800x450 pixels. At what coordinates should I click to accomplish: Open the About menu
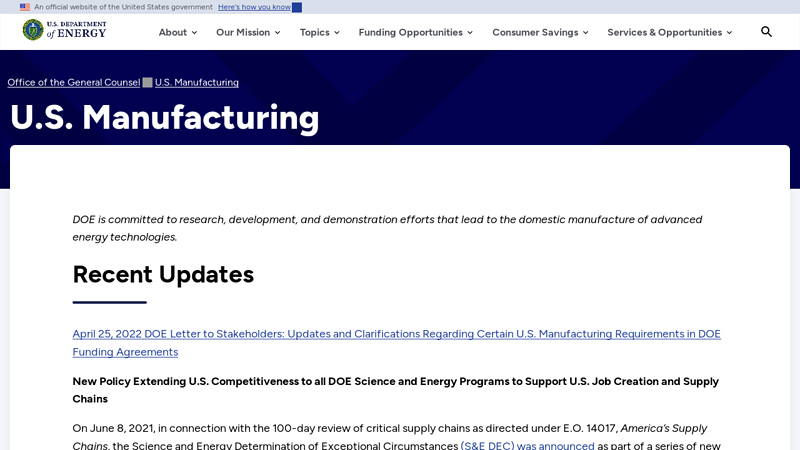pyautogui.click(x=178, y=32)
